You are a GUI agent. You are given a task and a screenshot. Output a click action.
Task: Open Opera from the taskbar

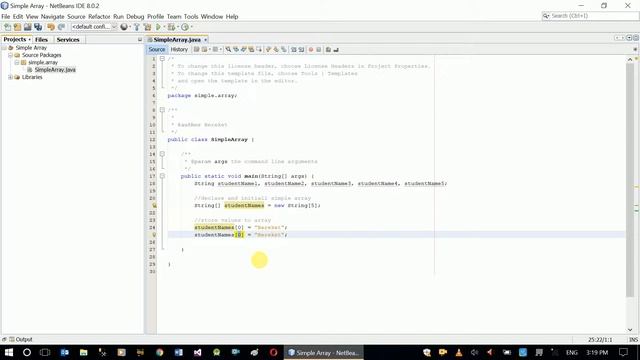273,352
